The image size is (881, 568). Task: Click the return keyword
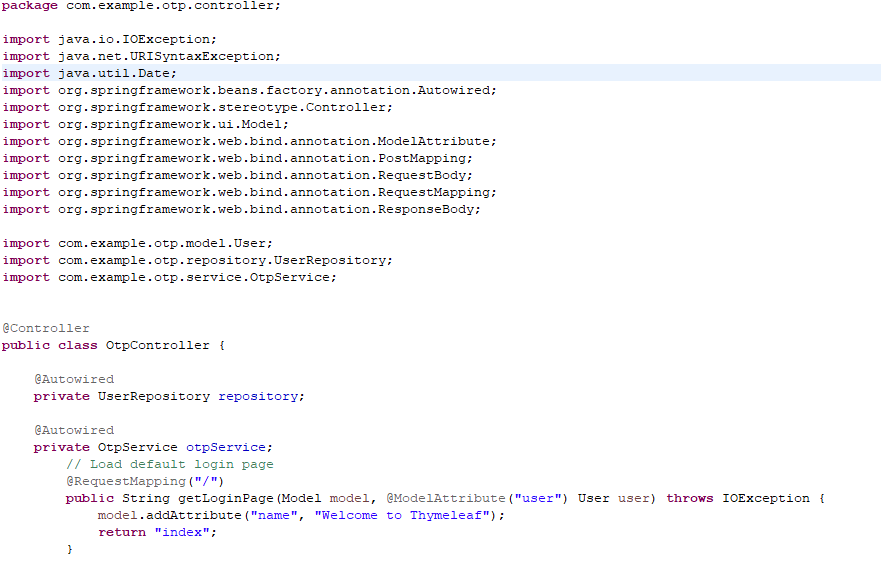click(x=122, y=532)
